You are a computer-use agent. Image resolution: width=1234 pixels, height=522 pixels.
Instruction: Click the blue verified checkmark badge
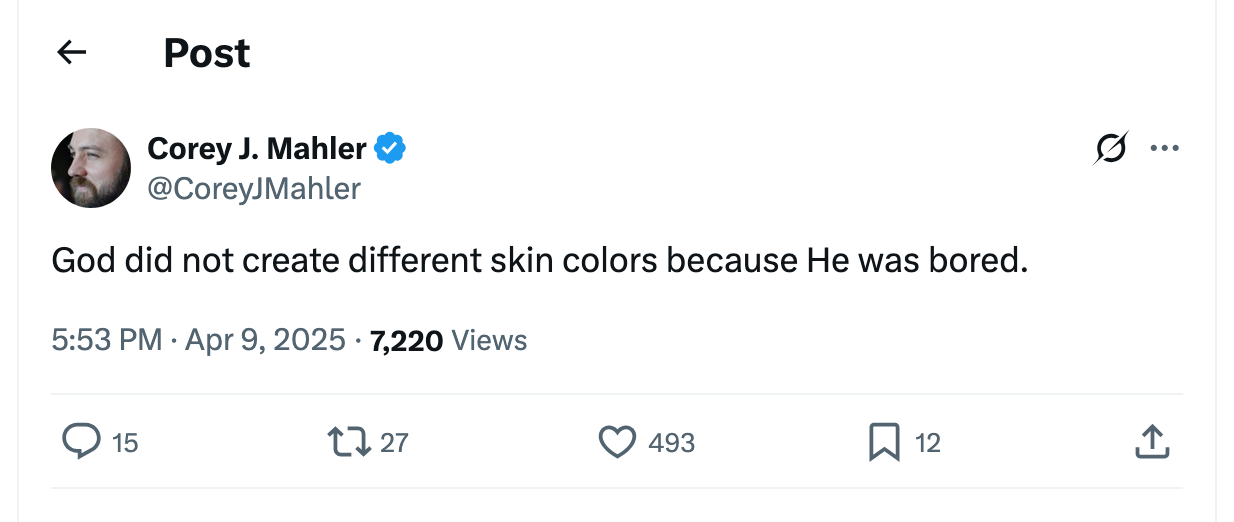click(390, 149)
